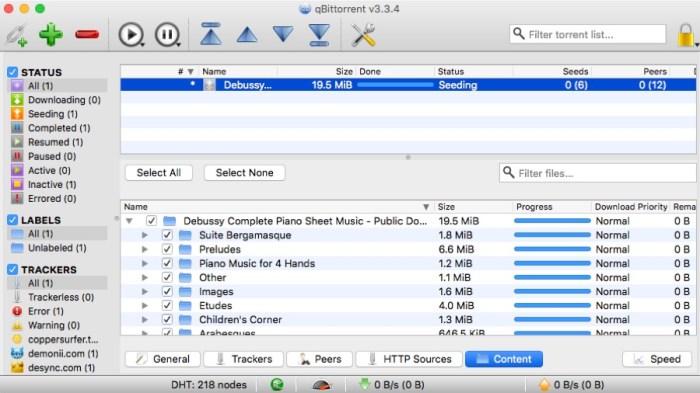
Task: Click the pause button in toolbar
Action: [x=167, y=34]
